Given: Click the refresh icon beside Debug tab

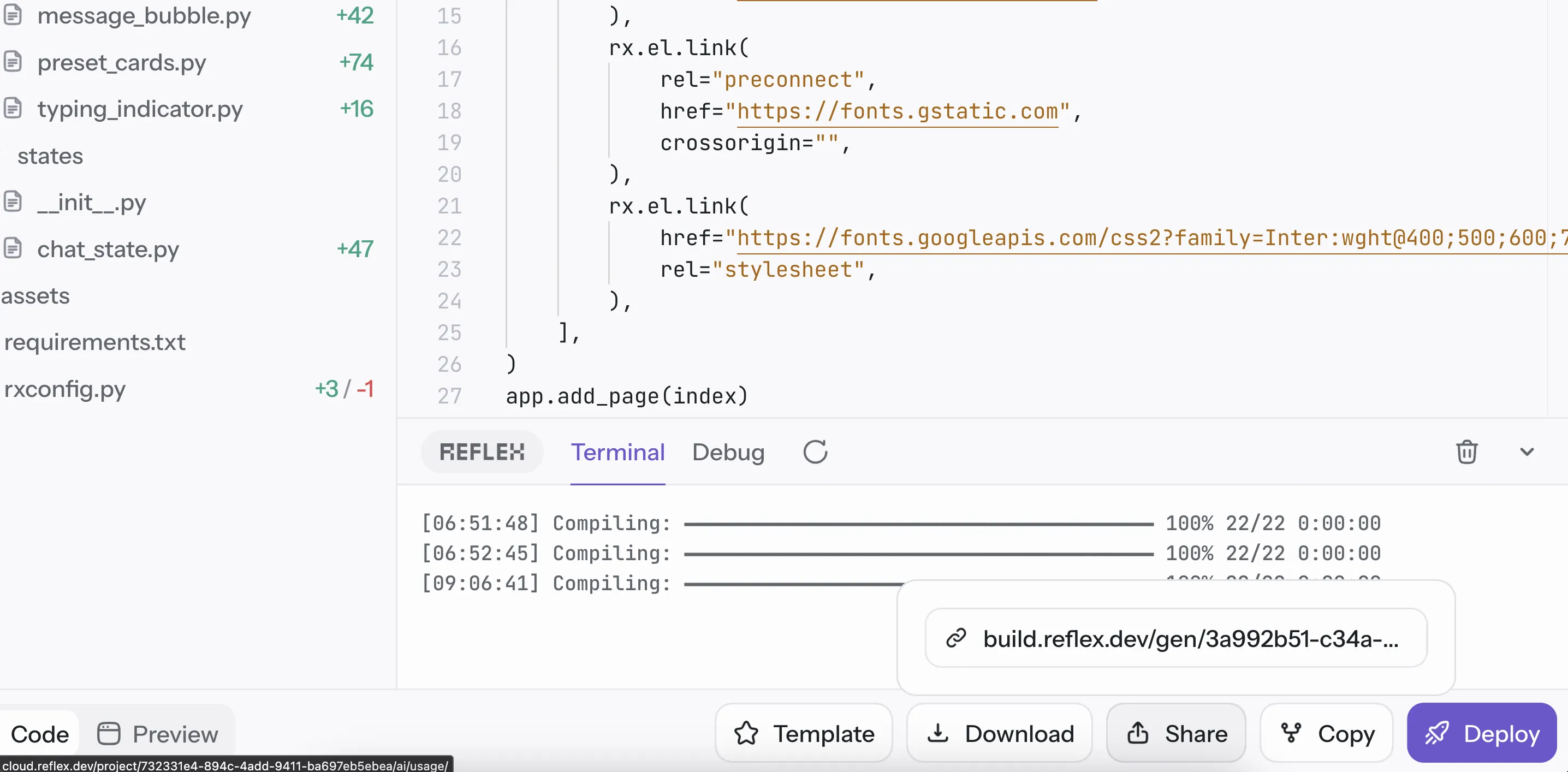Looking at the screenshot, I should (x=815, y=453).
